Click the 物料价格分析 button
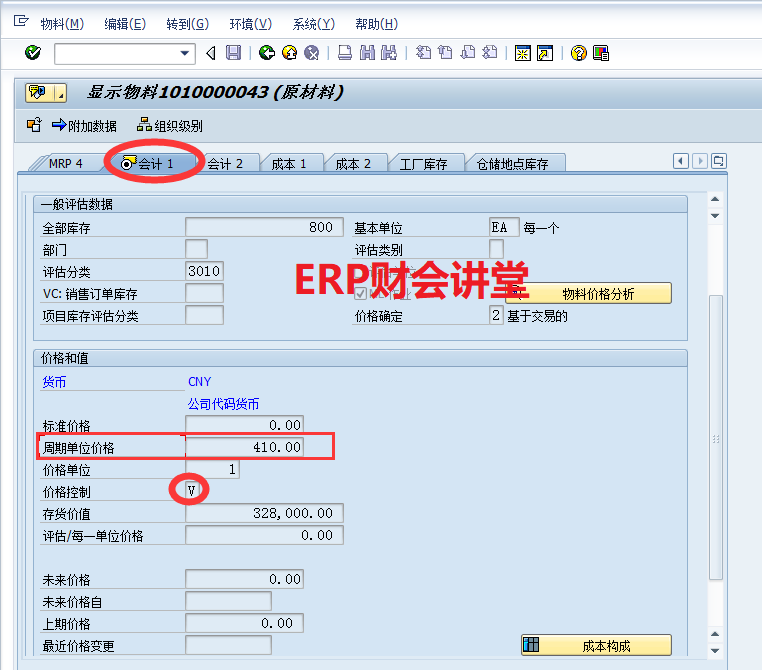 tap(588, 293)
